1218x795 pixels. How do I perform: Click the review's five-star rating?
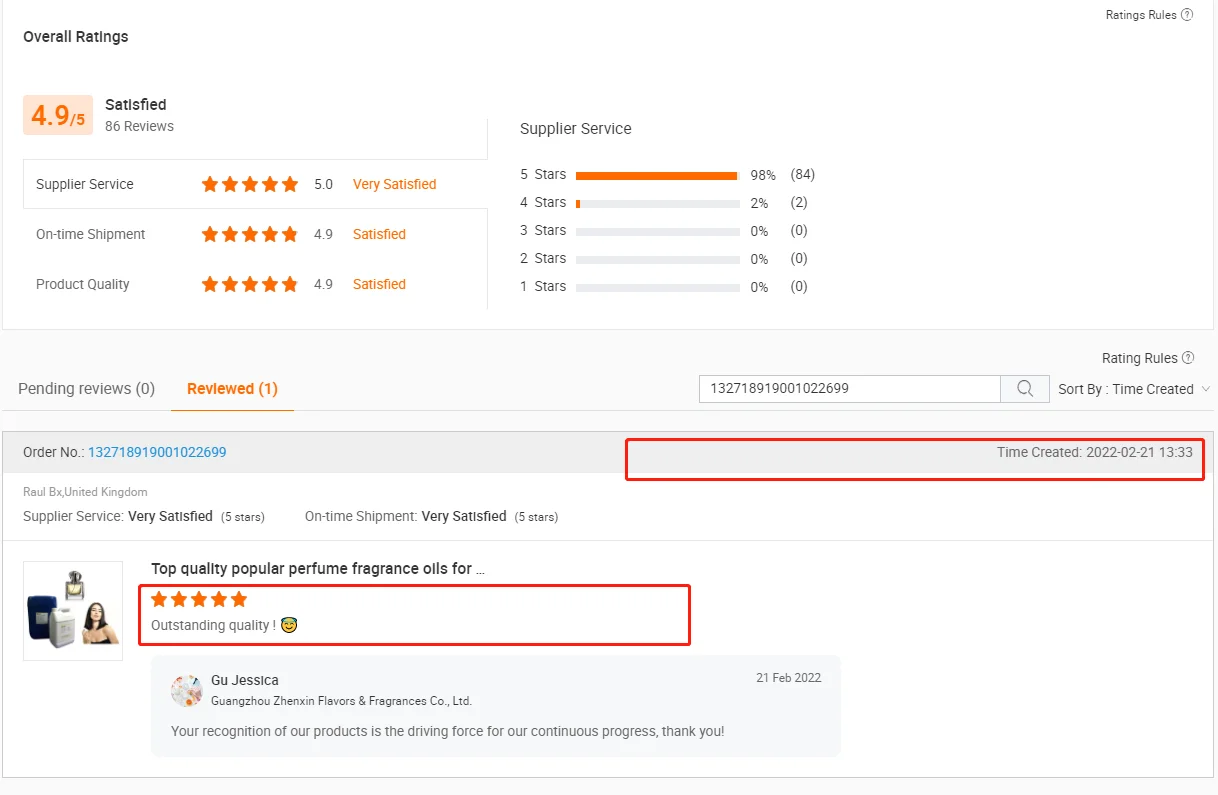click(199, 600)
